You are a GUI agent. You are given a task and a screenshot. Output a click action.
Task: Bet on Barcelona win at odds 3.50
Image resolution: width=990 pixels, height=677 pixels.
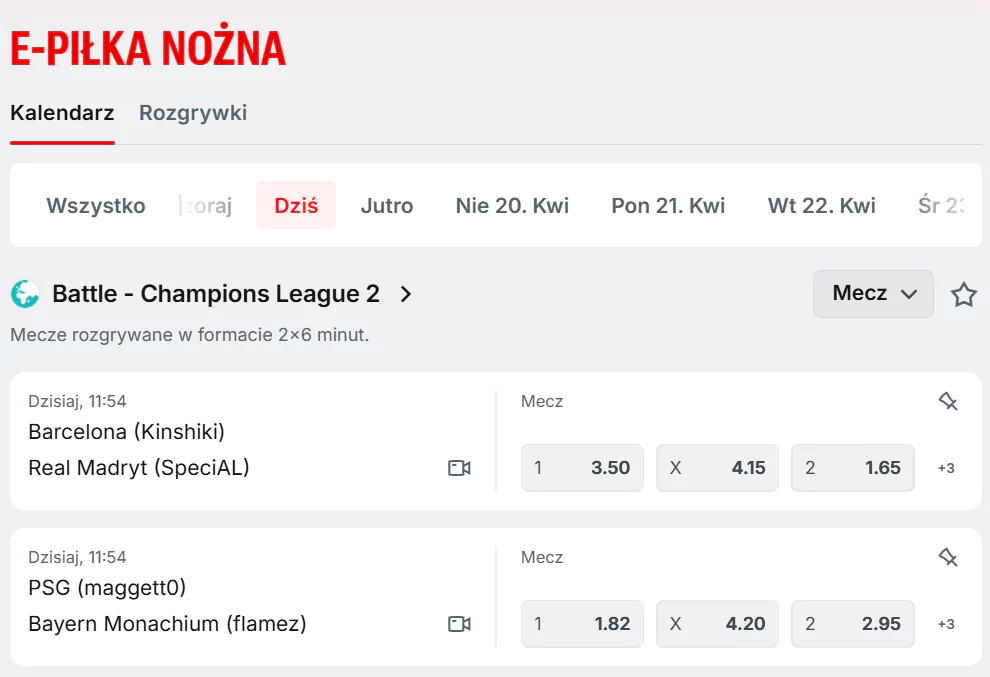point(582,468)
